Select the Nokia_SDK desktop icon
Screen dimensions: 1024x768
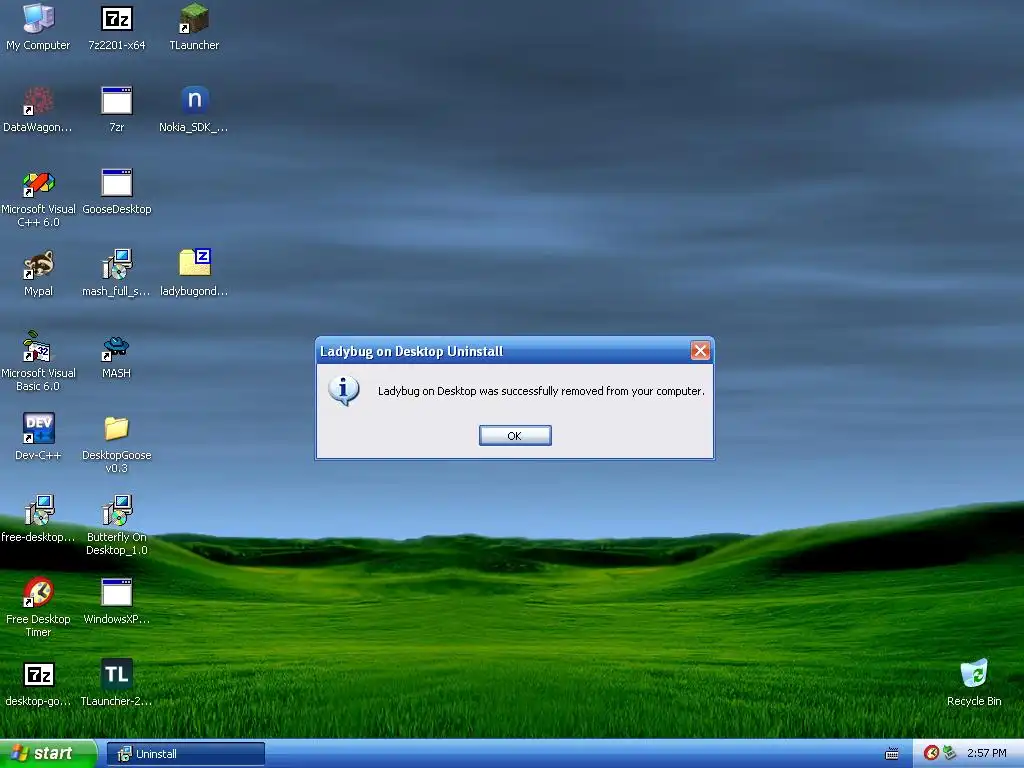(x=194, y=101)
